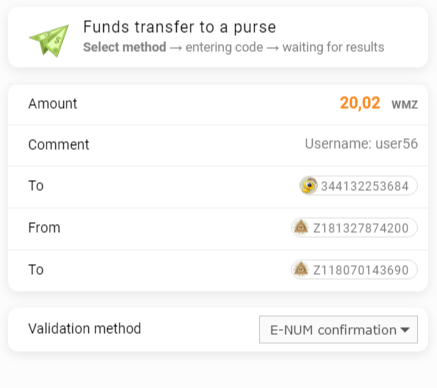
Task: Click the Comment row label
Action: click(x=59, y=145)
